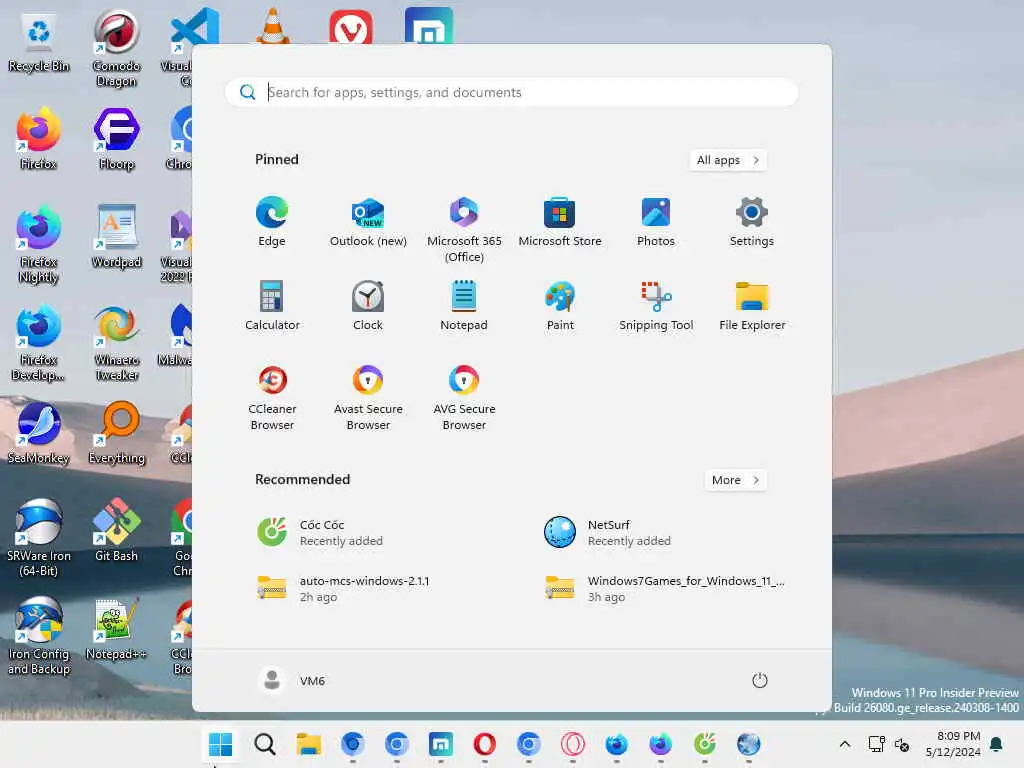
Task: Select the SeaMonkey desktop shortcut
Action: coord(39,434)
